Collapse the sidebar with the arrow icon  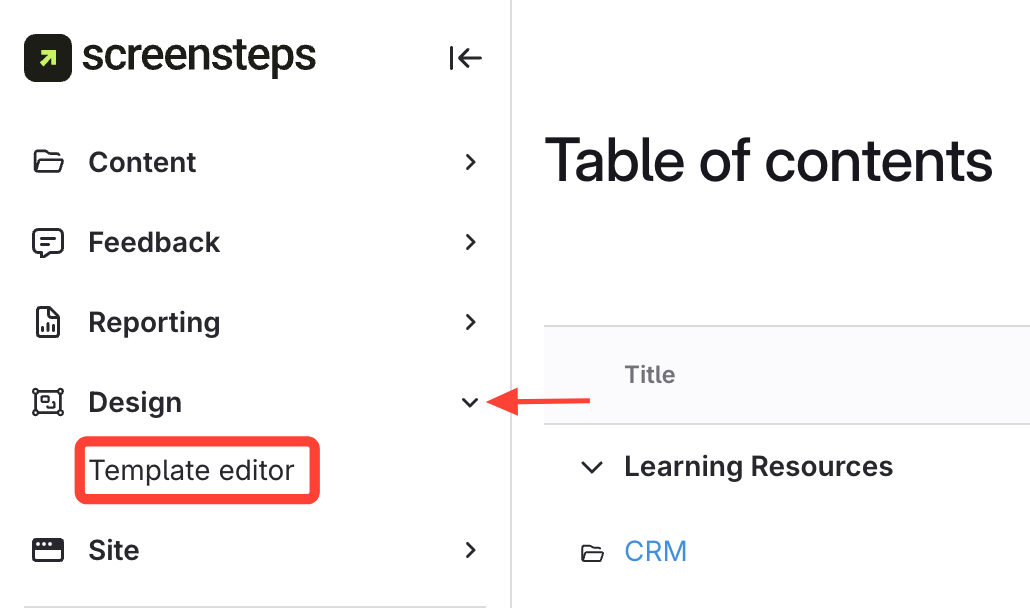coord(465,59)
